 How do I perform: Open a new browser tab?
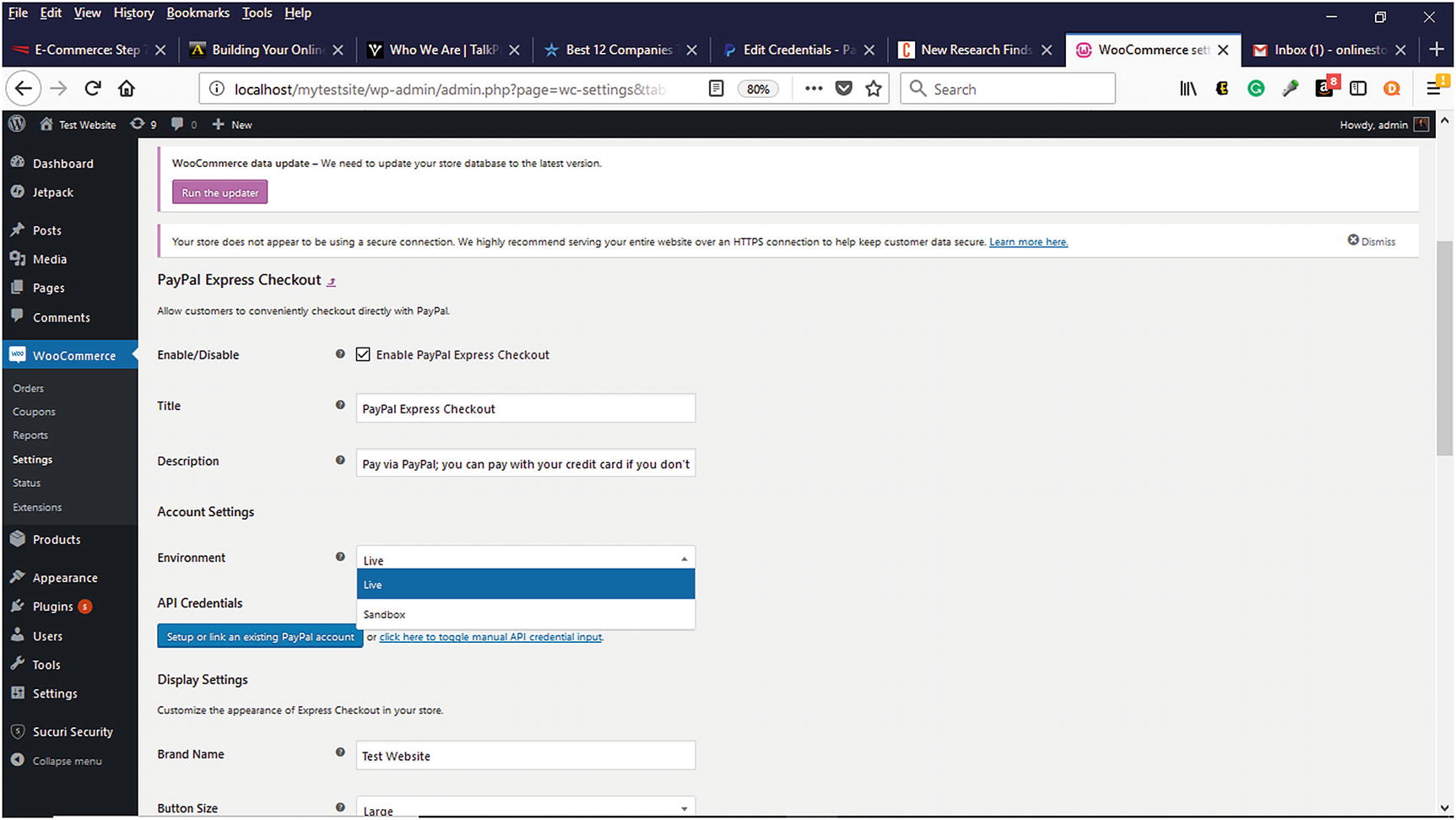pos(1437,50)
